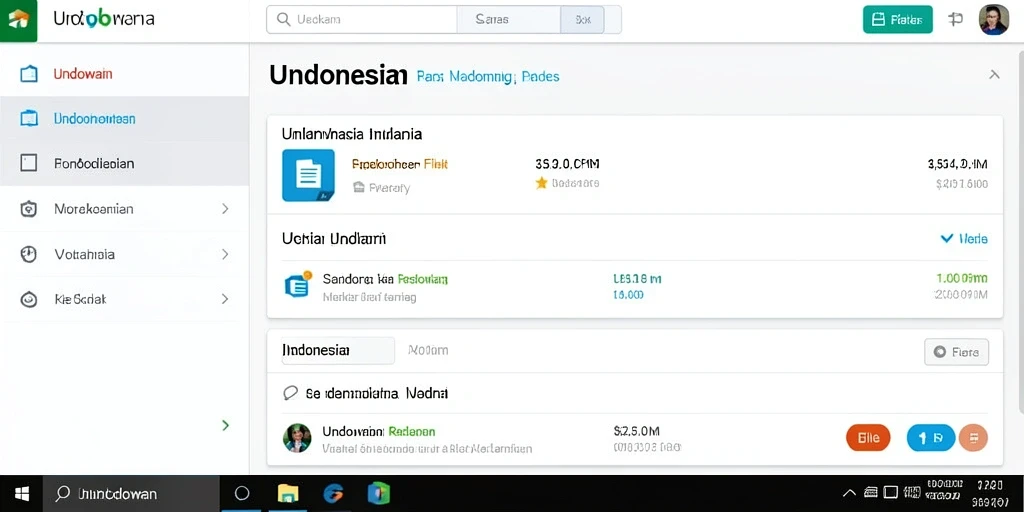Open Morekoanian sidebar item
1024x512 pixels.
[124, 208]
